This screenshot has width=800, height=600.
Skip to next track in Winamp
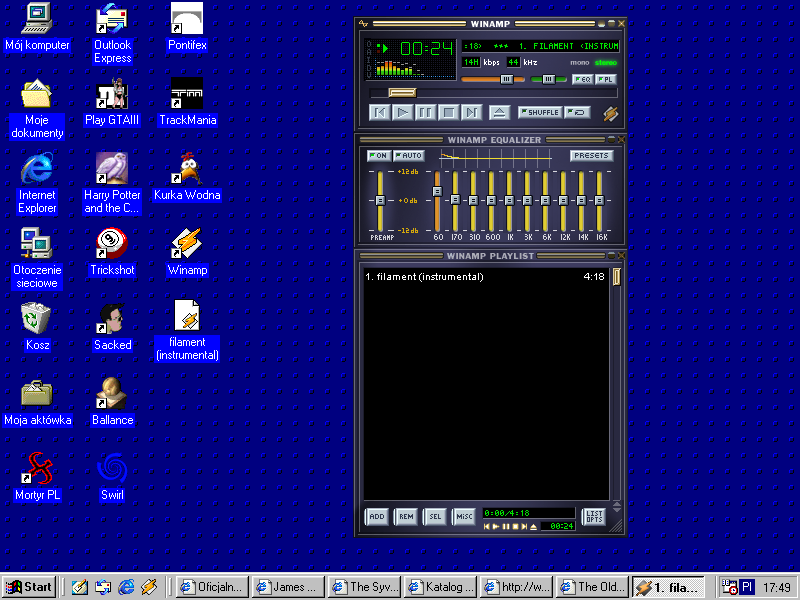click(x=471, y=112)
